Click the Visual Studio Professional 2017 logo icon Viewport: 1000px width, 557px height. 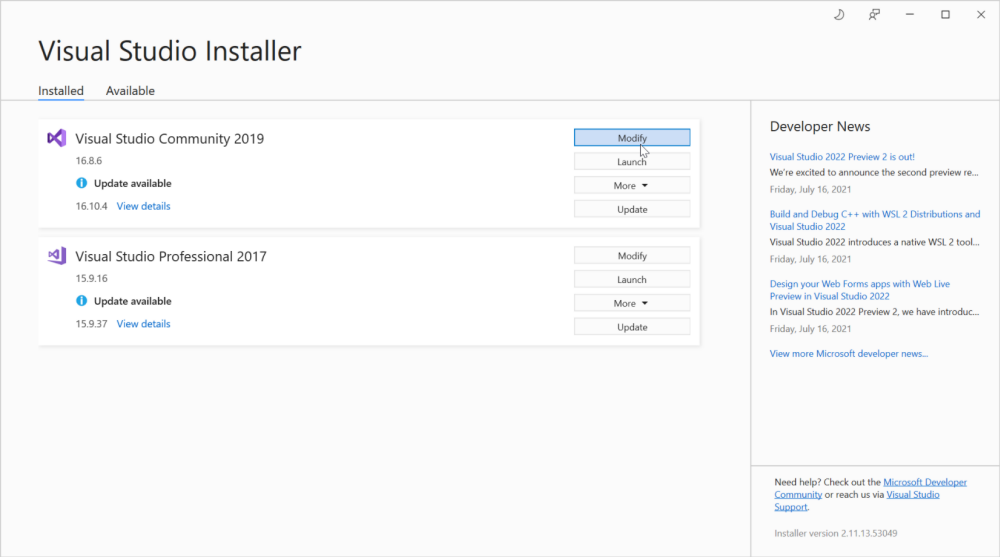(57, 256)
